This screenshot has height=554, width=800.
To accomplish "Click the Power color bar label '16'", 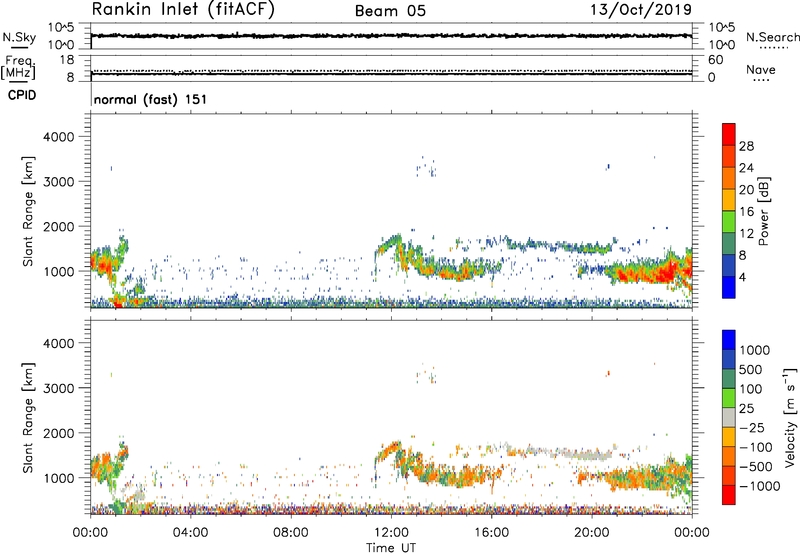I will pos(746,212).
